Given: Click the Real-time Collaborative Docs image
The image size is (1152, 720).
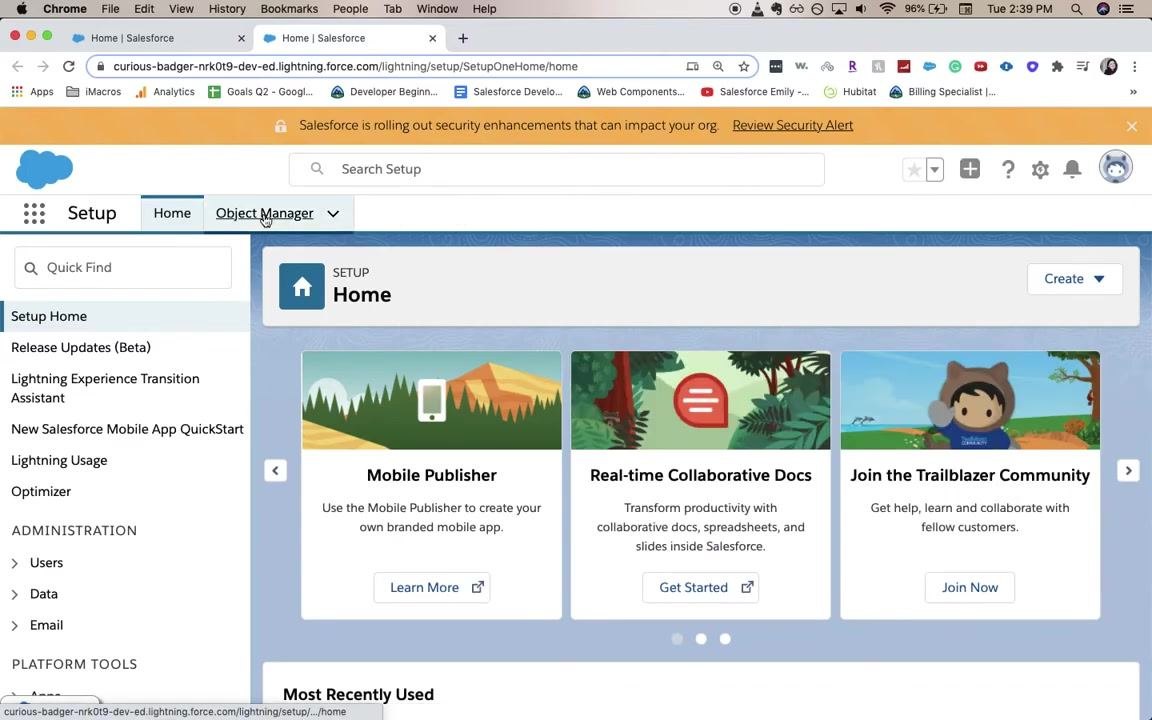Looking at the screenshot, I should pyautogui.click(x=701, y=400).
